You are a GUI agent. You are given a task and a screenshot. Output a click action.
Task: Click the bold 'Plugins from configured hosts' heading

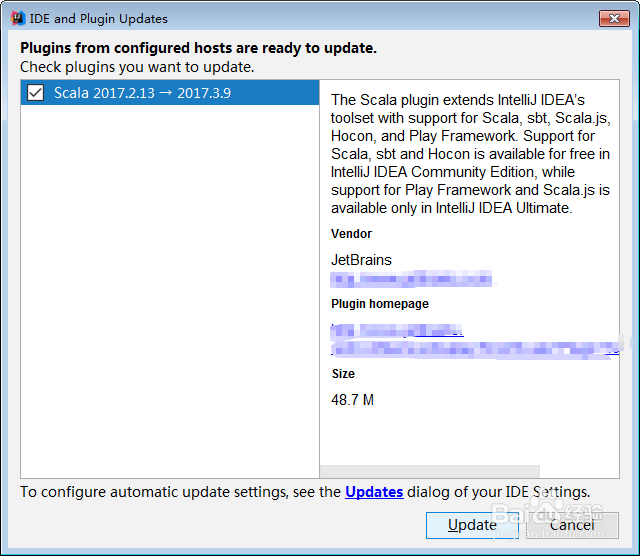198,48
